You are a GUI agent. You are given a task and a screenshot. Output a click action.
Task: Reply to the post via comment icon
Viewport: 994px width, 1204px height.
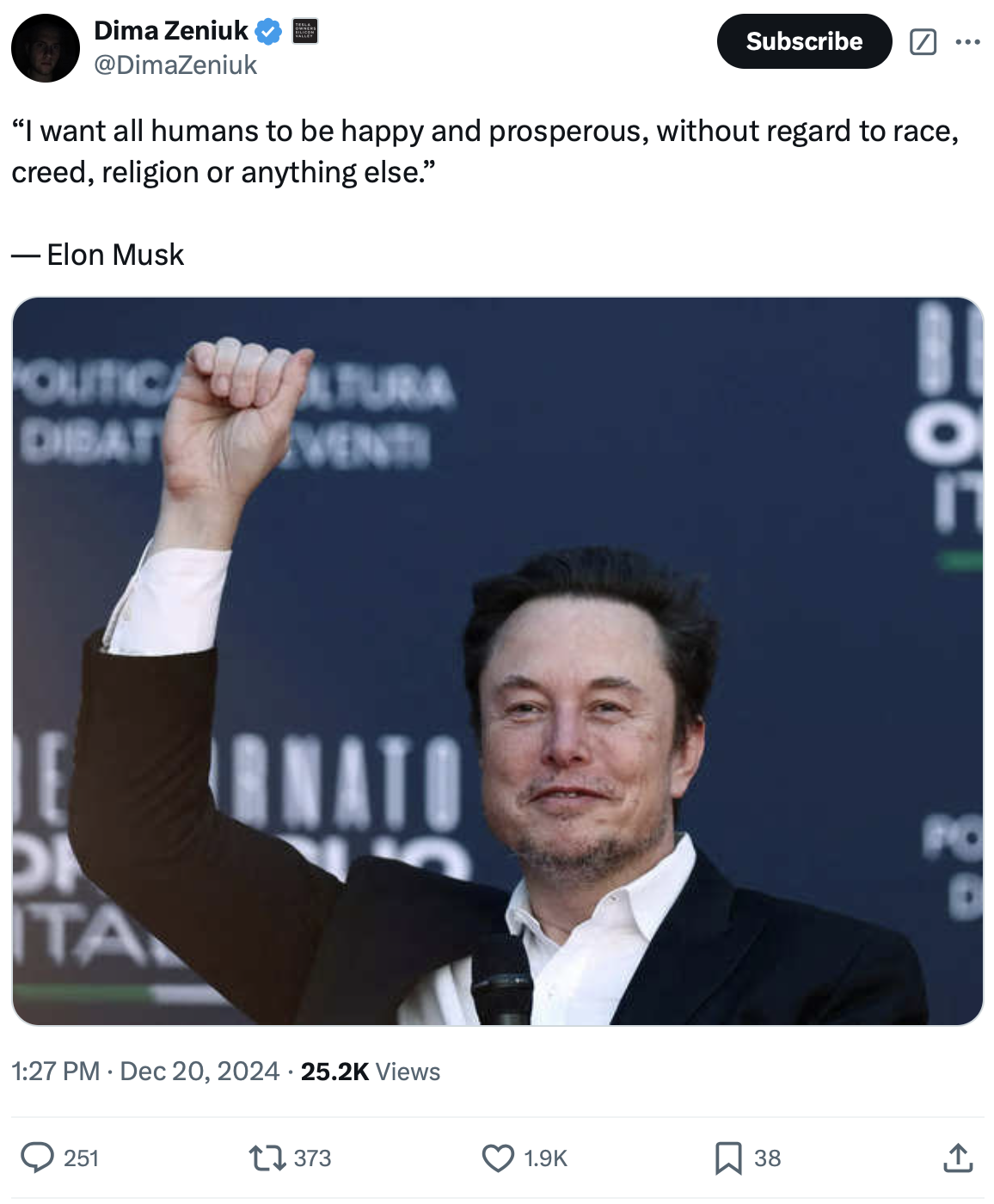click(x=37, y=1158)
